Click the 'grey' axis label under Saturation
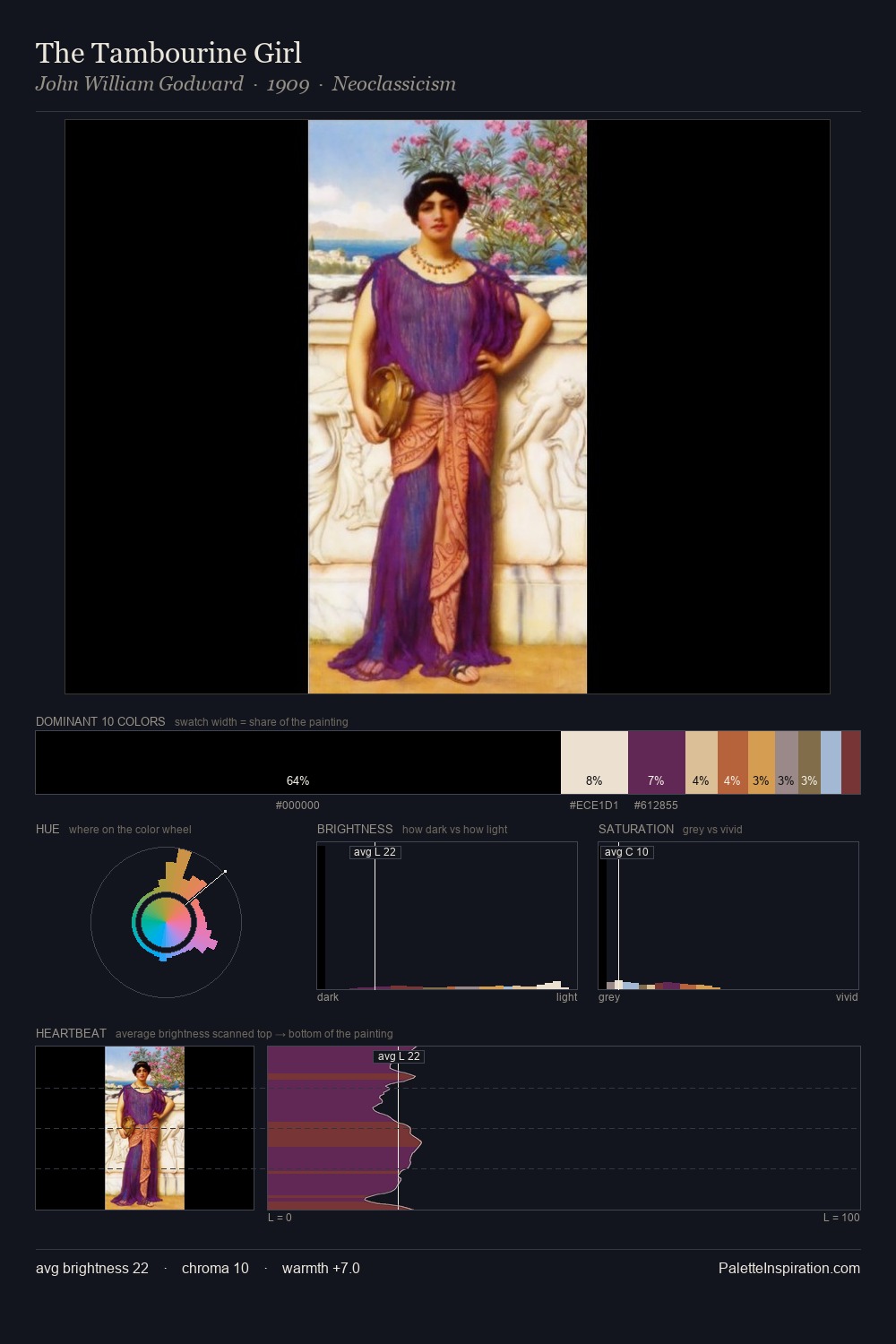The image size is (896, 1344). pyautogui.click(x=609, y=997)
